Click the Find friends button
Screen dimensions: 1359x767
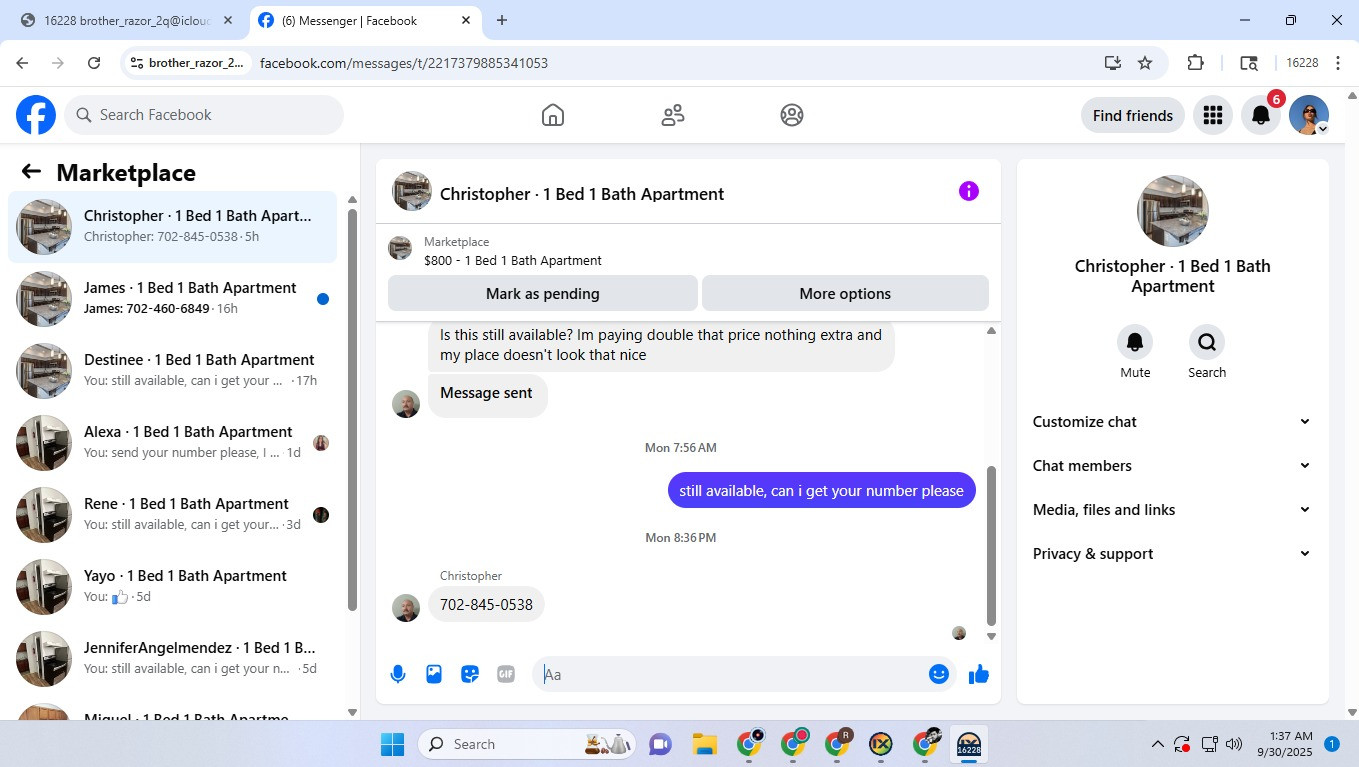(1133, 115)
